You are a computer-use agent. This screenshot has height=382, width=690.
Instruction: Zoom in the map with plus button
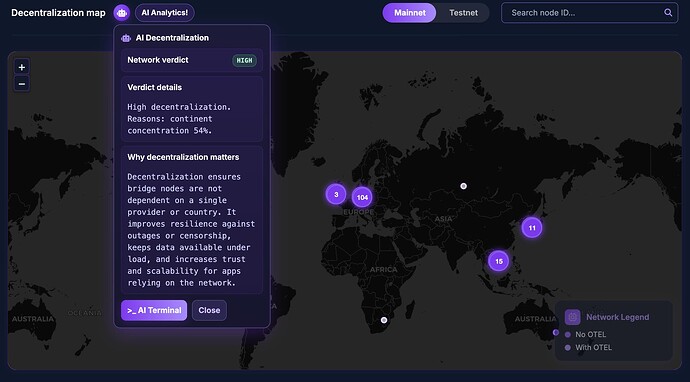[x=22, y=67]
